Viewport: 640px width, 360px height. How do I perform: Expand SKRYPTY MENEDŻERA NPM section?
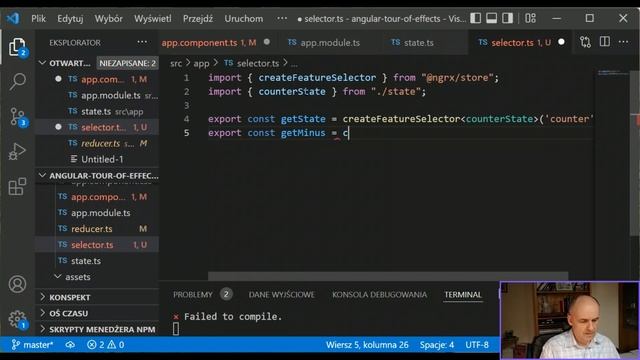coord(97,329)
